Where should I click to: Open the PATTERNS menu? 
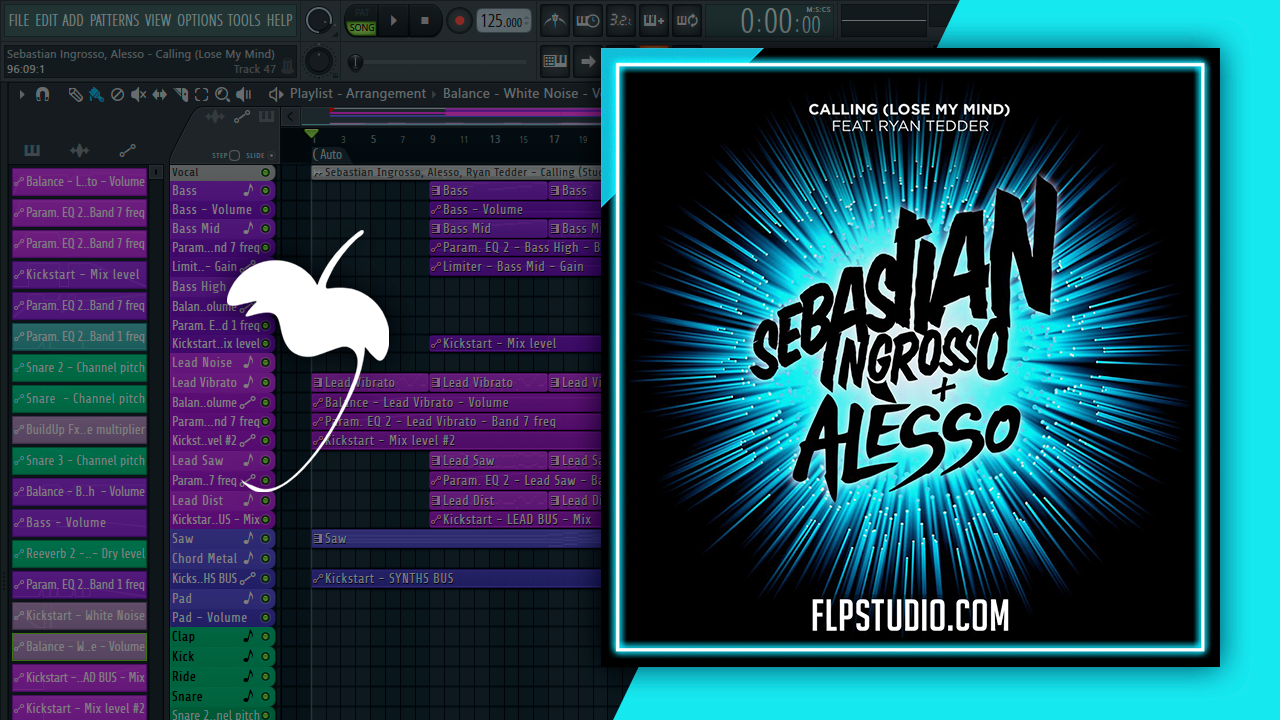(x=114, y=19)
